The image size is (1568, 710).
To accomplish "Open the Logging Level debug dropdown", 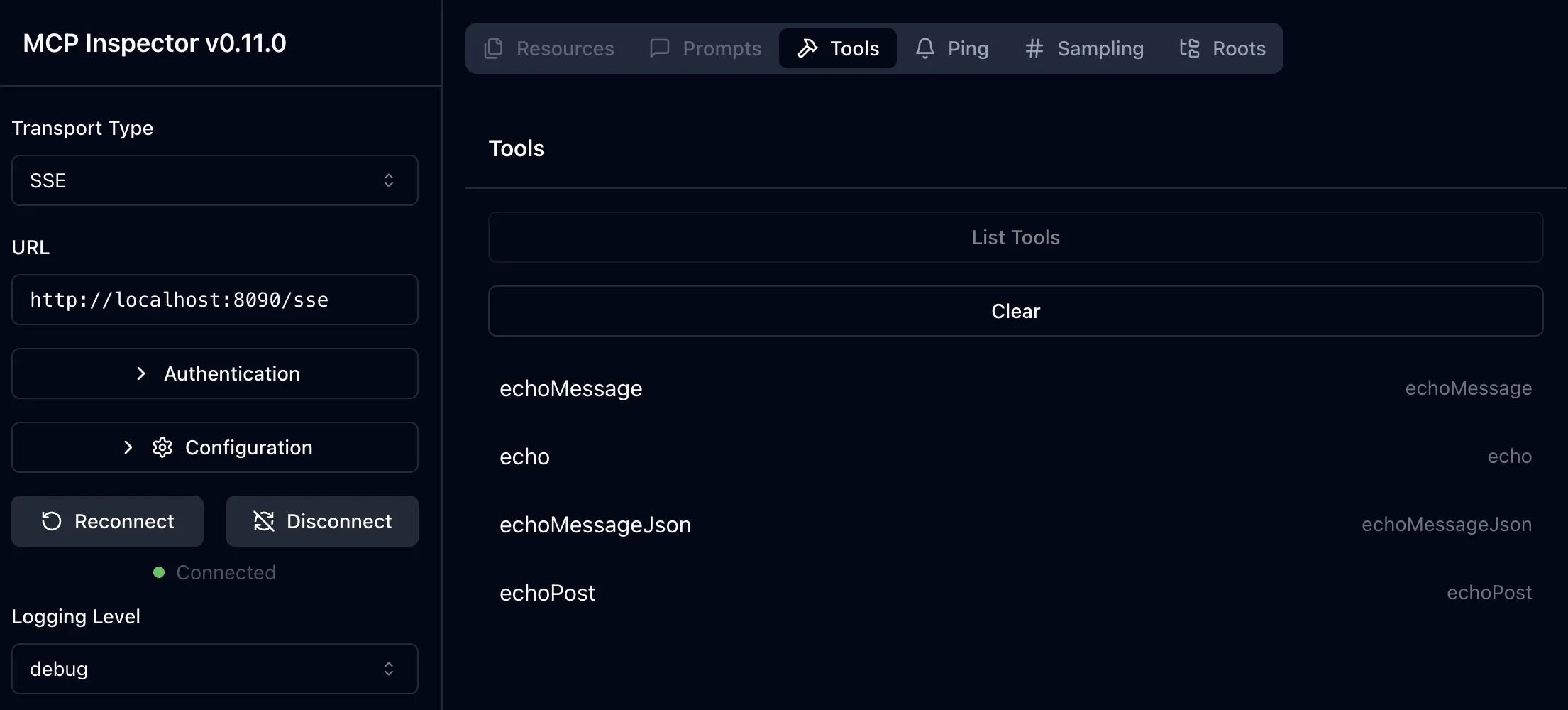I will pos(214,669).
